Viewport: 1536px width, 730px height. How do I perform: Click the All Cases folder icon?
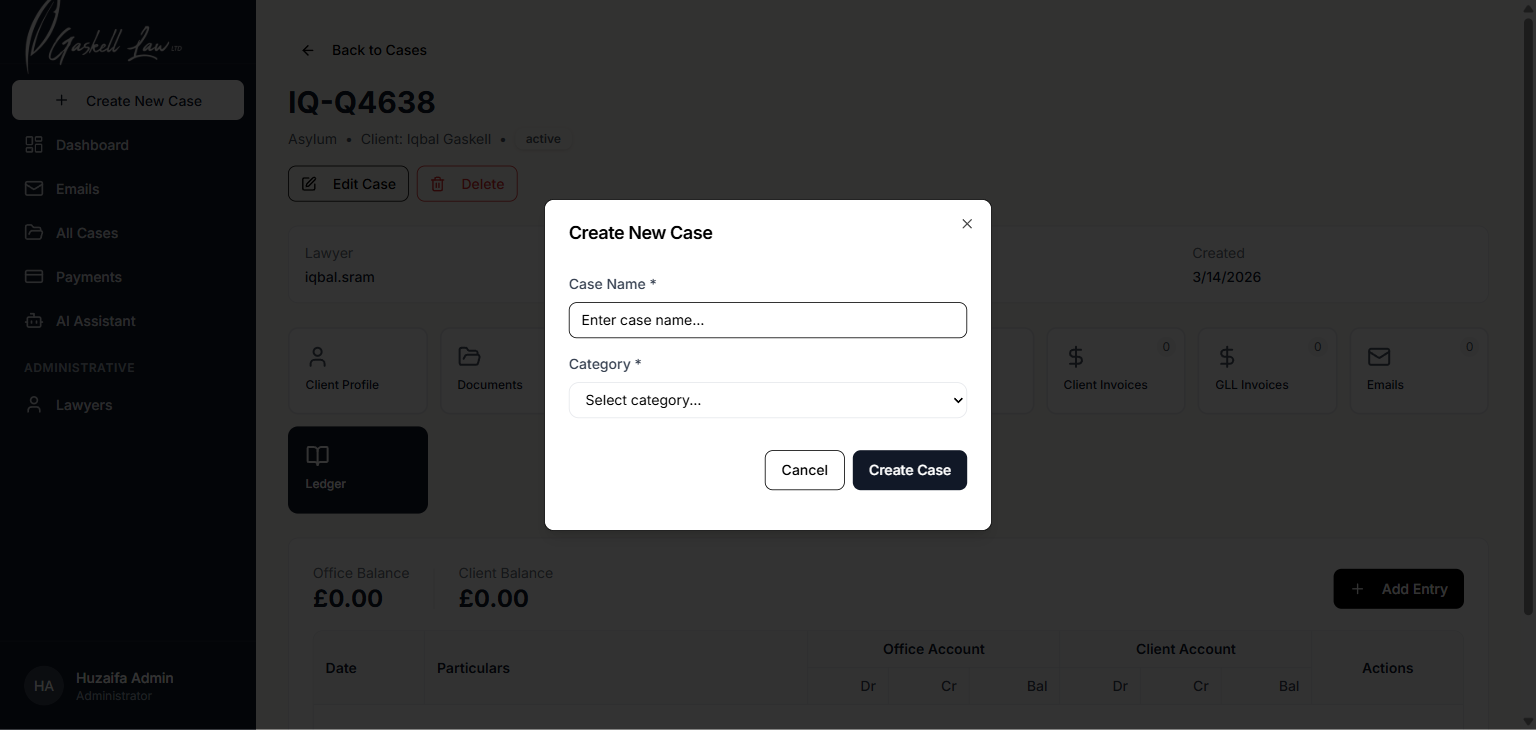tap(34, 232)
